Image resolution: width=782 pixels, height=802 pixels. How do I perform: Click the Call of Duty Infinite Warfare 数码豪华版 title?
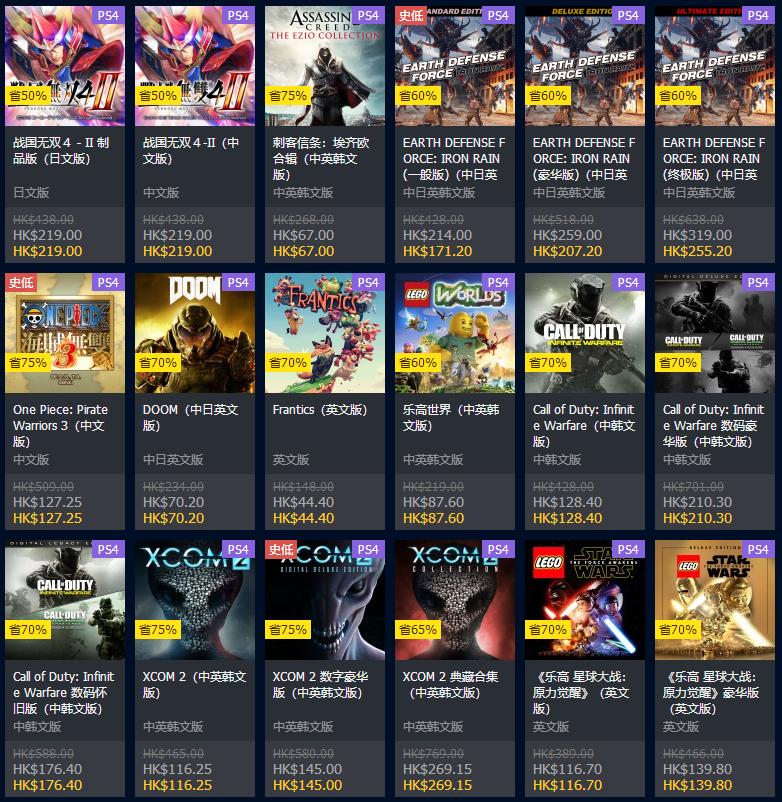[713, 425]
